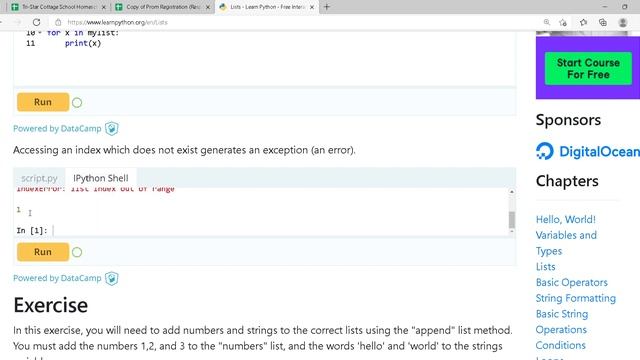The width and height of the screenshot is (640, 360).
Task: Switch to the script.py tab
Action: point(39,178)
